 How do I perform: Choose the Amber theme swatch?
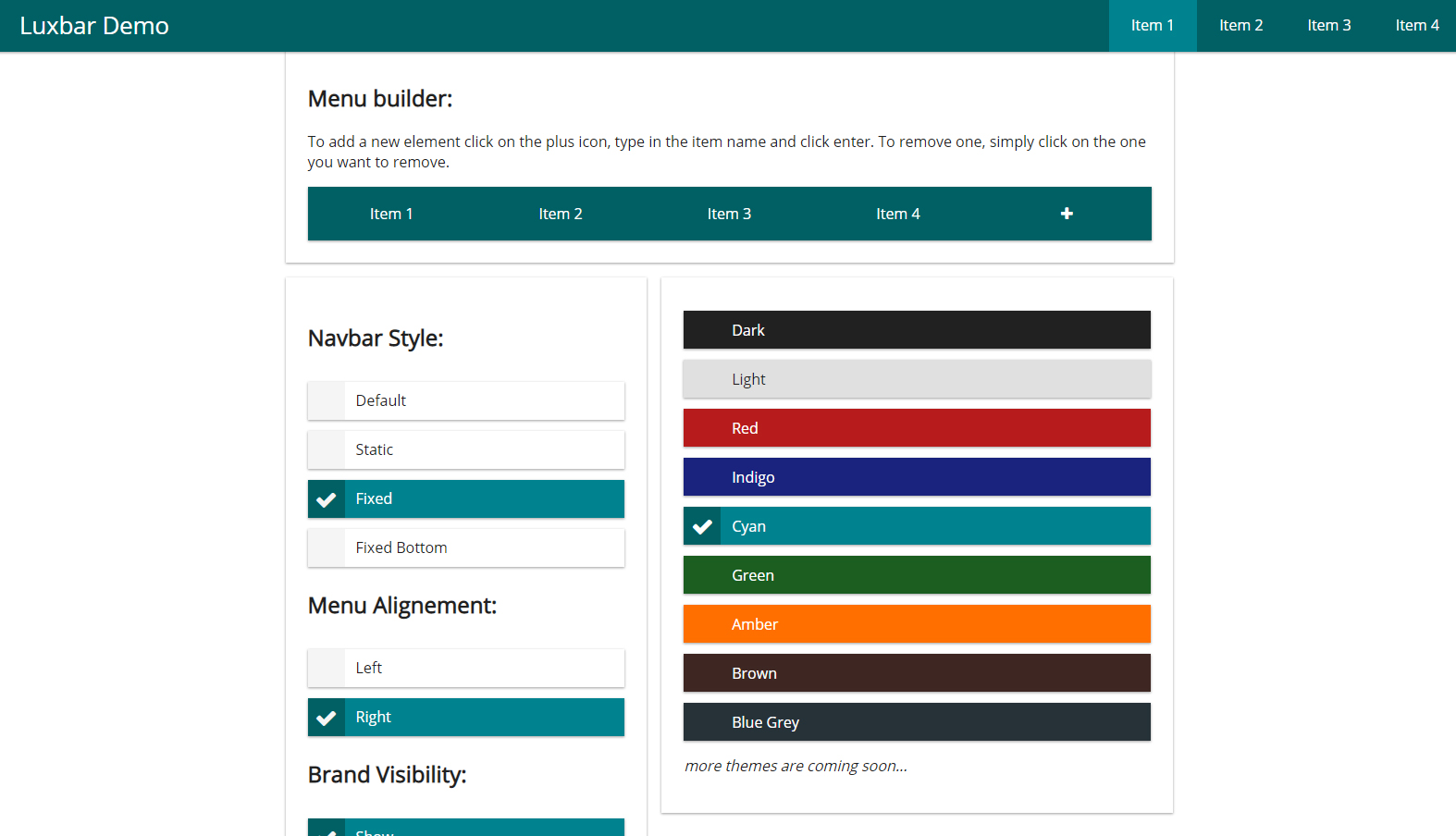click(x=916, y=624)
